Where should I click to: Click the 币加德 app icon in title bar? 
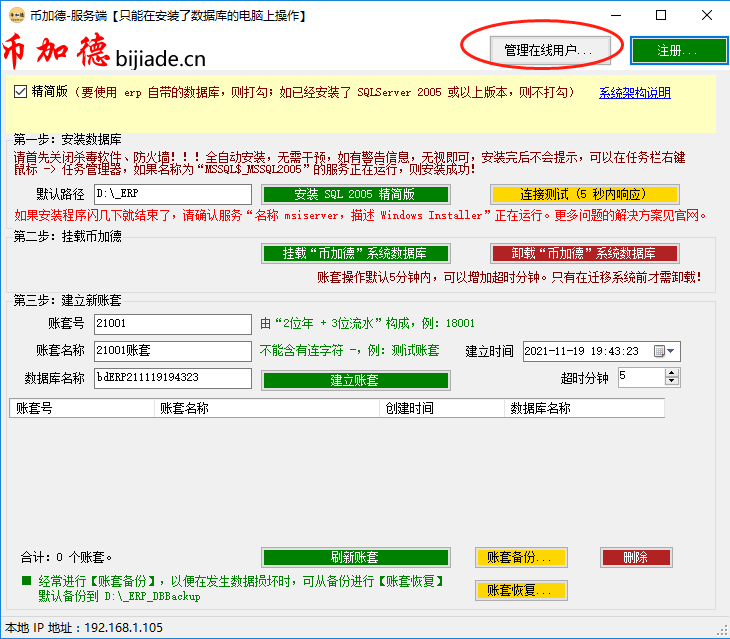15,16
